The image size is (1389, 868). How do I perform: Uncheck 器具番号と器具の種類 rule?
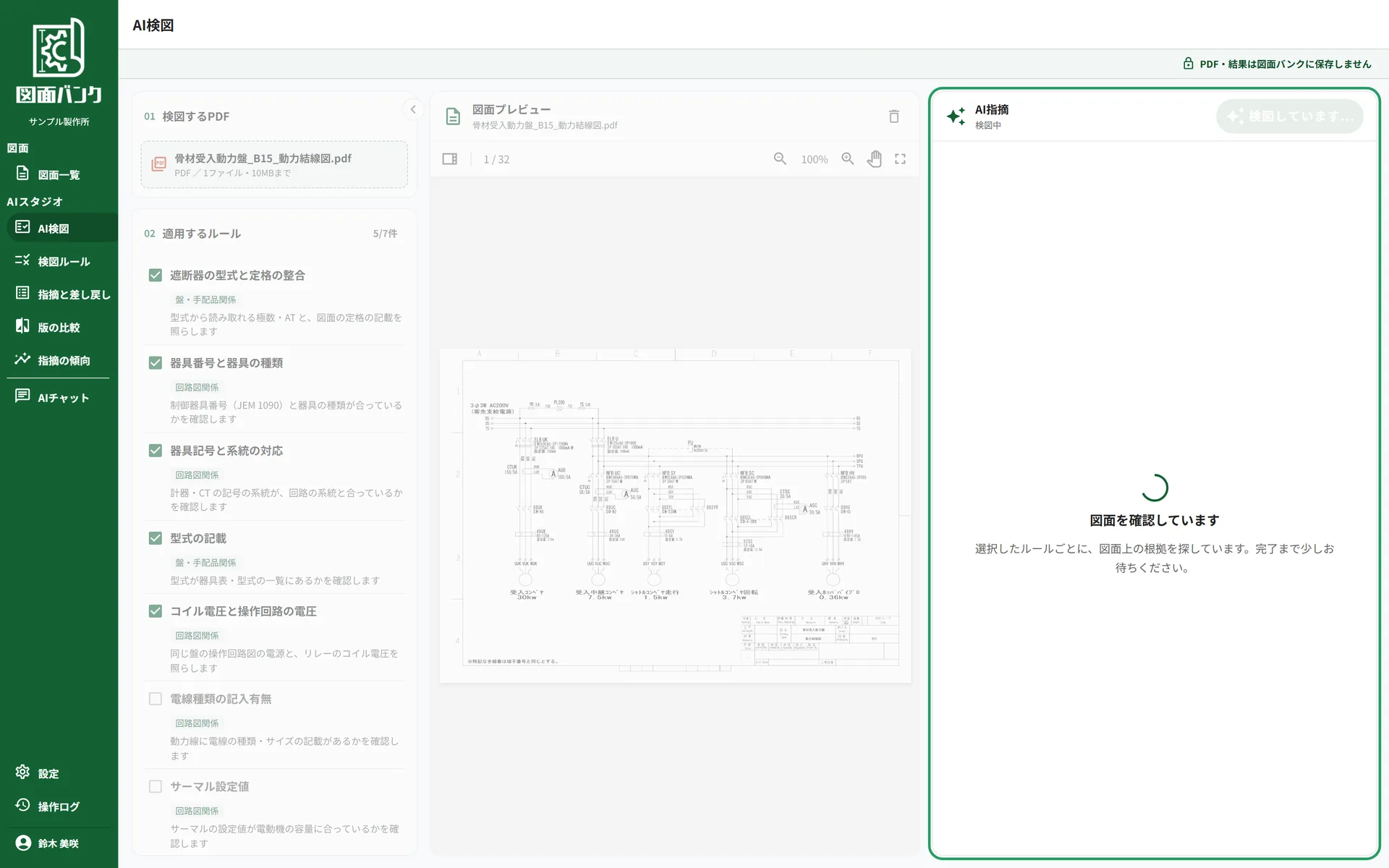[x=155, y=362]
